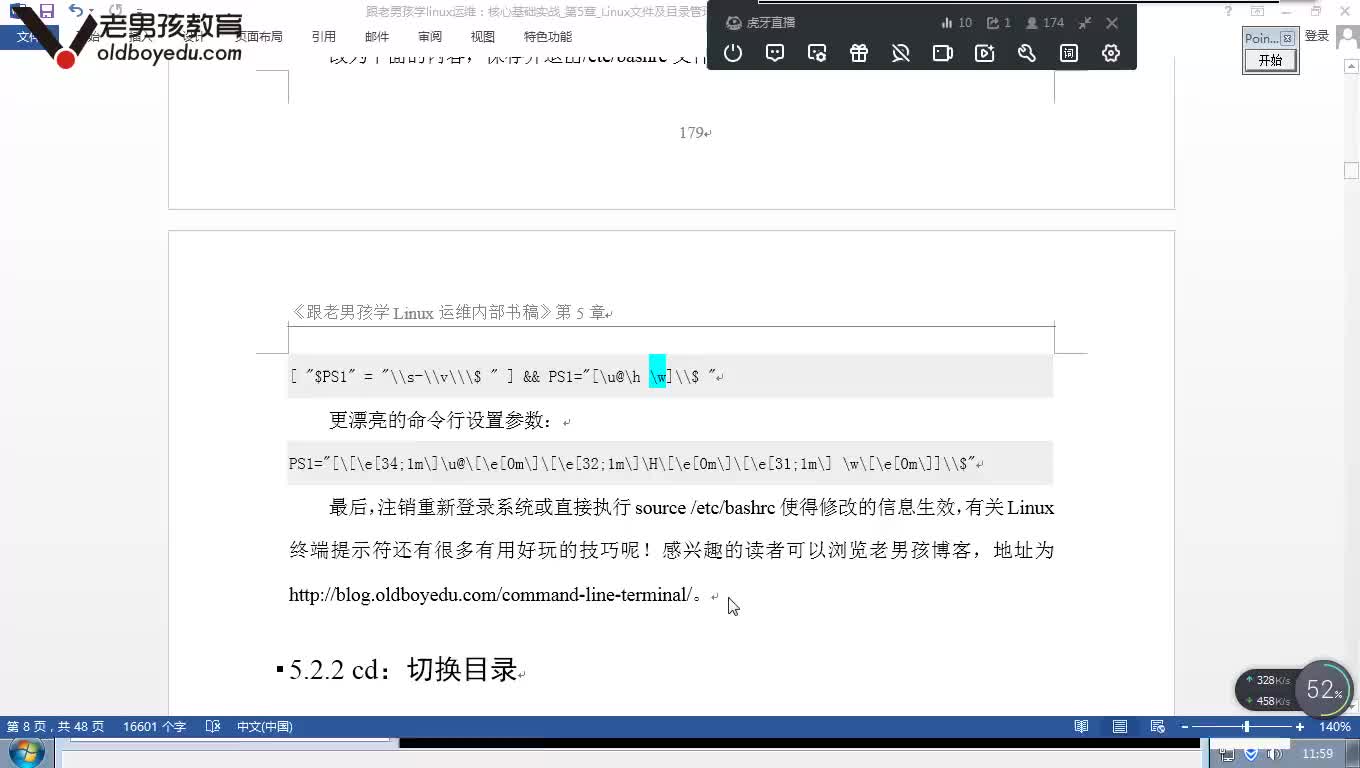Viewport: 1360px width, 768px height.
Task: Switch to Web Layout view
Action: pos(1157,727)
